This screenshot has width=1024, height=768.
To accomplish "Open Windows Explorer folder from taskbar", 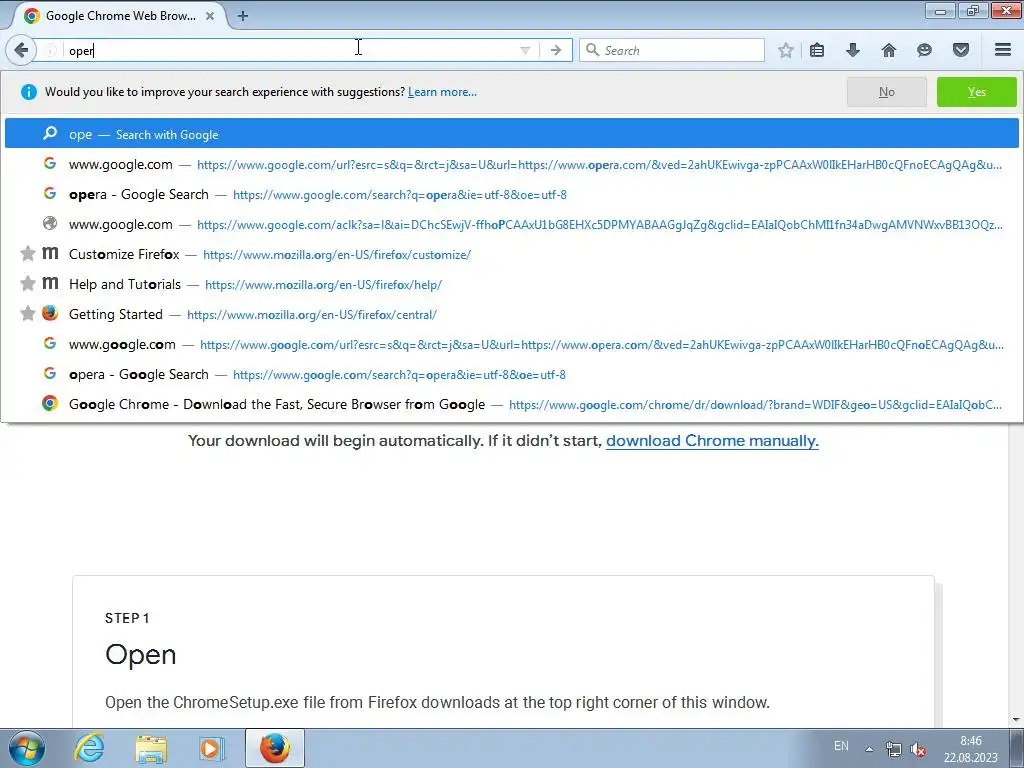I will click(x=151, y=748).
